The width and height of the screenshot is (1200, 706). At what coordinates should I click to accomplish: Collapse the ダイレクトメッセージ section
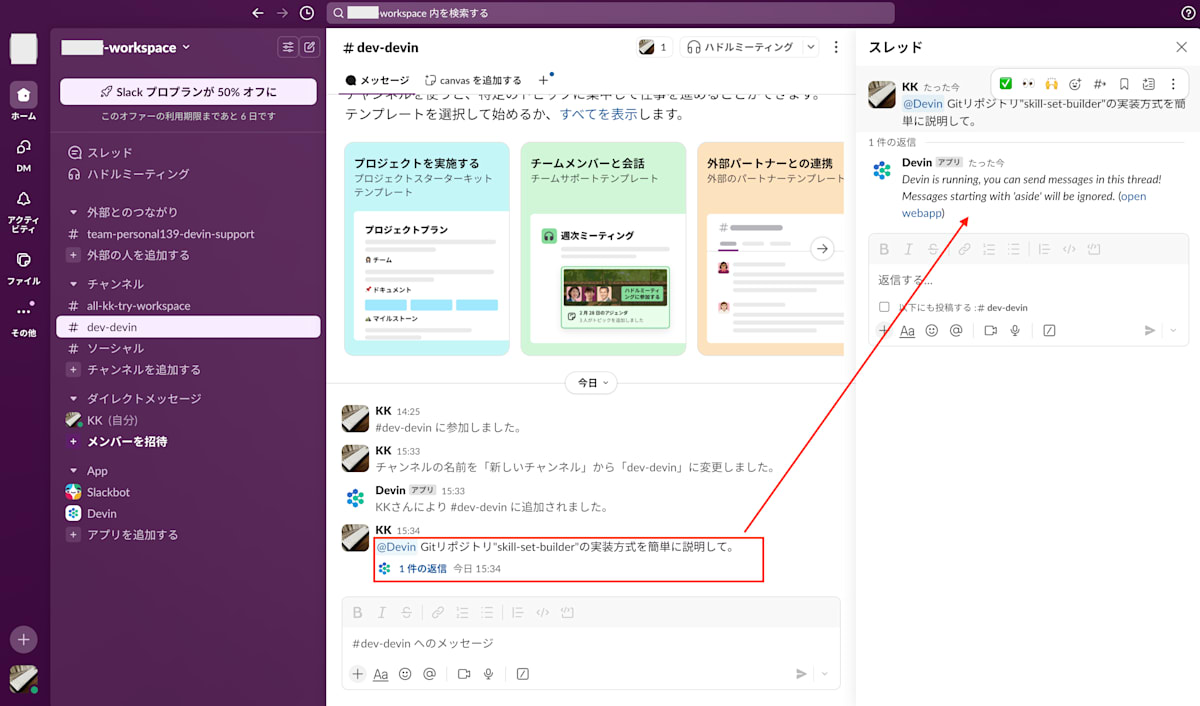coord(73,398)
